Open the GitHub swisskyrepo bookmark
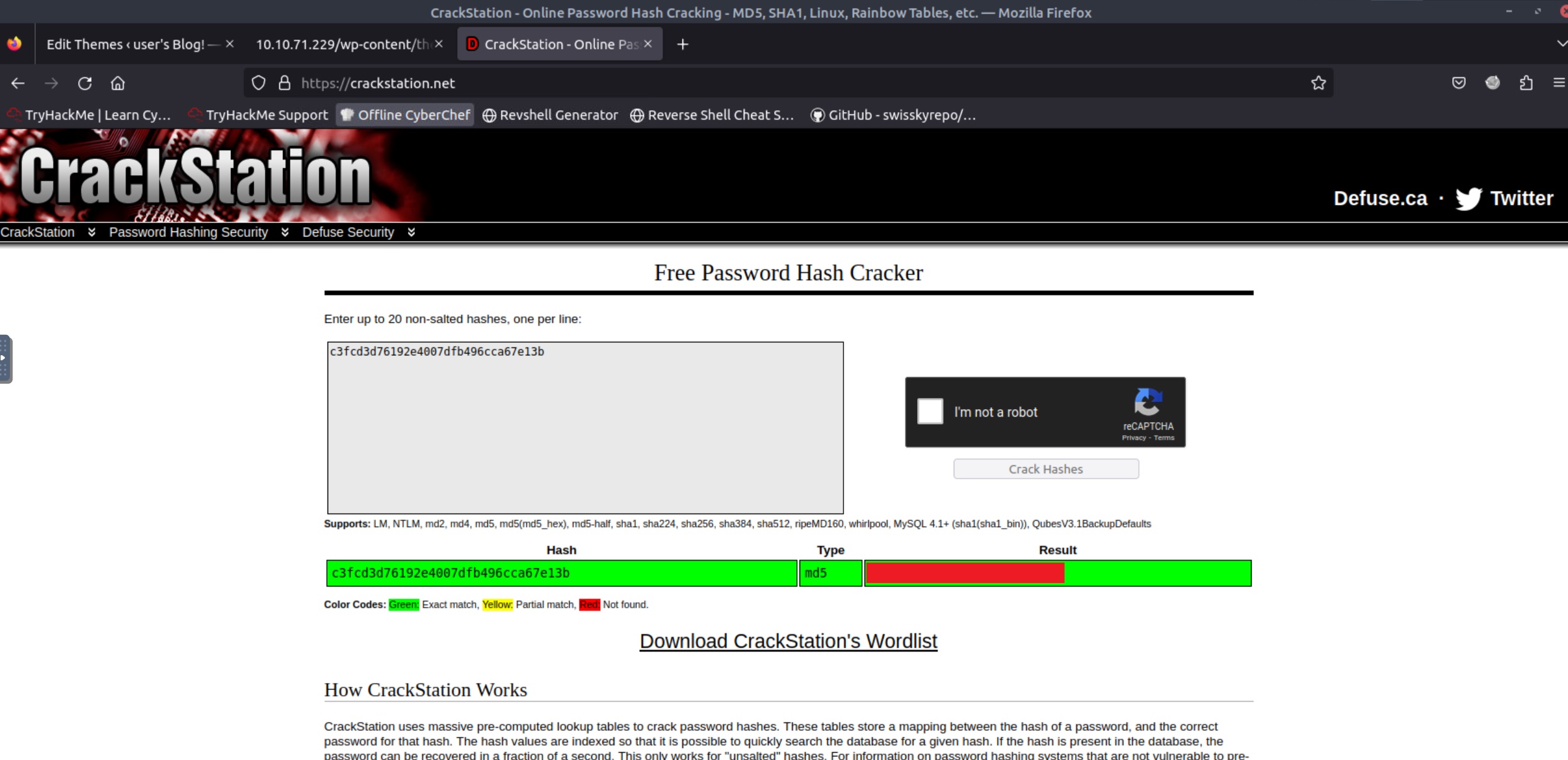 click(x=893, y=115)
